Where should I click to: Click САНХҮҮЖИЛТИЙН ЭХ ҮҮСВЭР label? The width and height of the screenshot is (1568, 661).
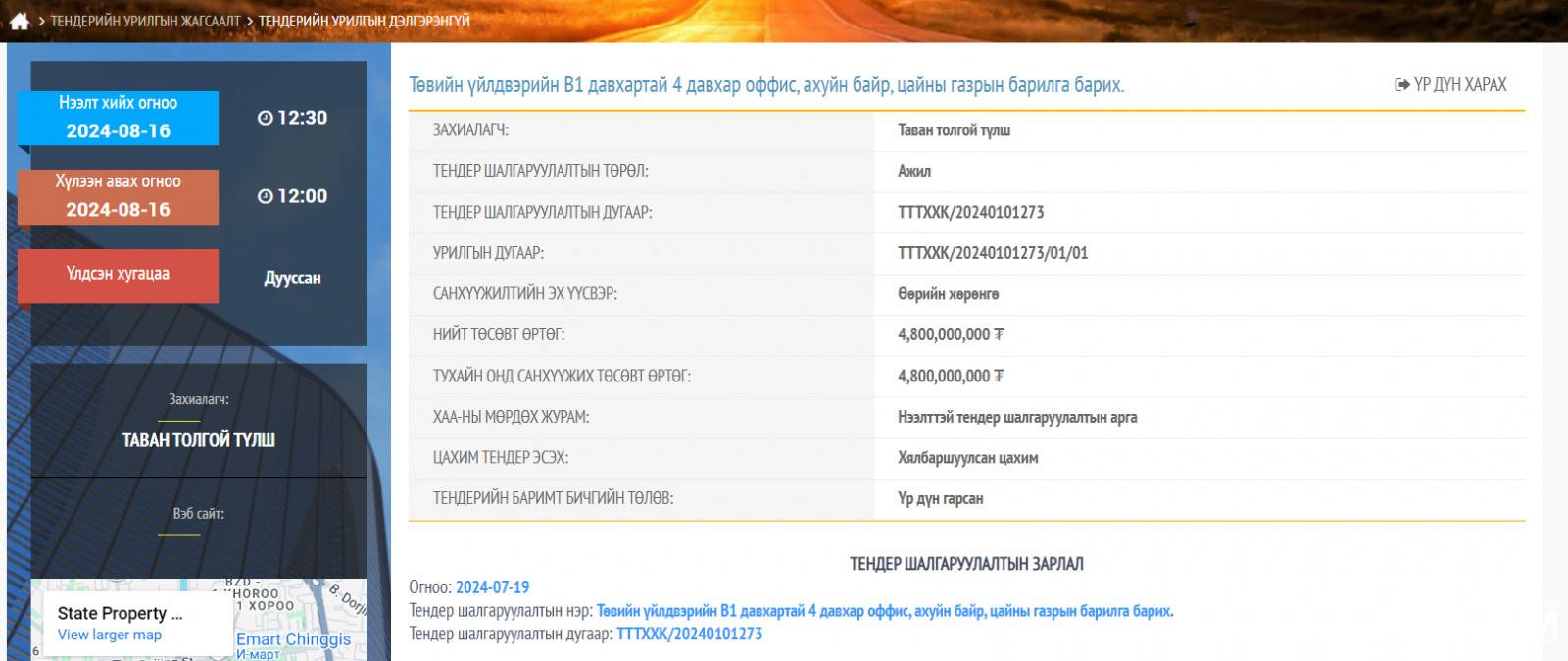[525, 294]
